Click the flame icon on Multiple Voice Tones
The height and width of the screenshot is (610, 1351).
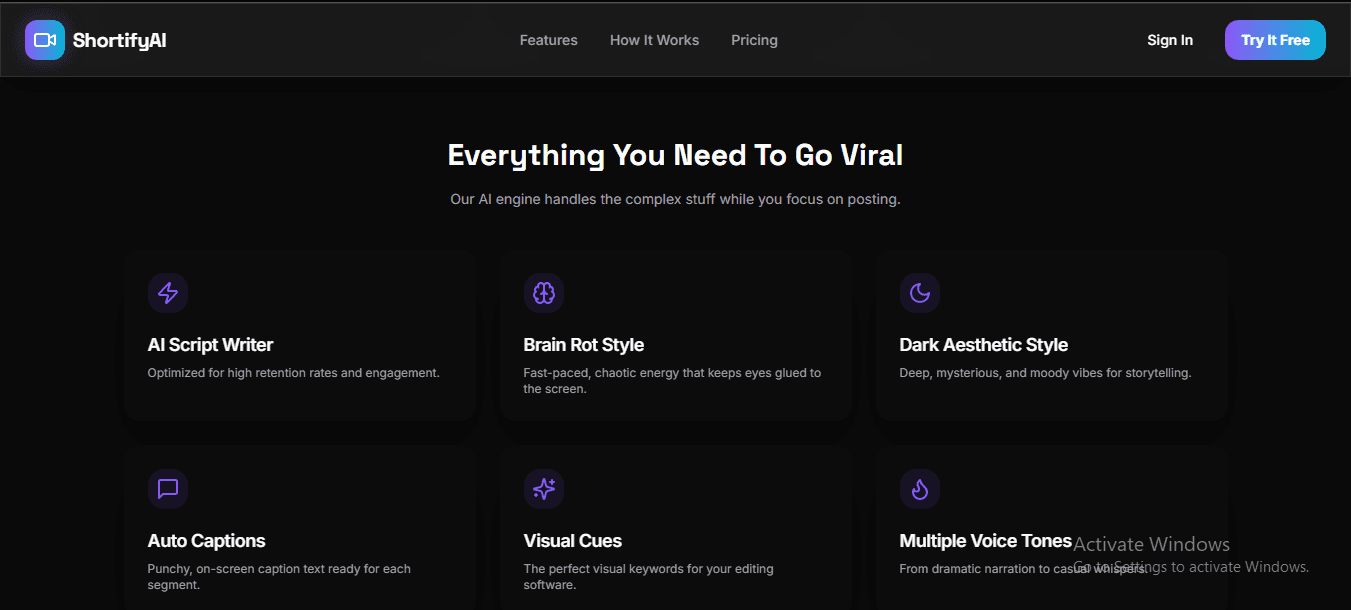(x=919, y=489)
